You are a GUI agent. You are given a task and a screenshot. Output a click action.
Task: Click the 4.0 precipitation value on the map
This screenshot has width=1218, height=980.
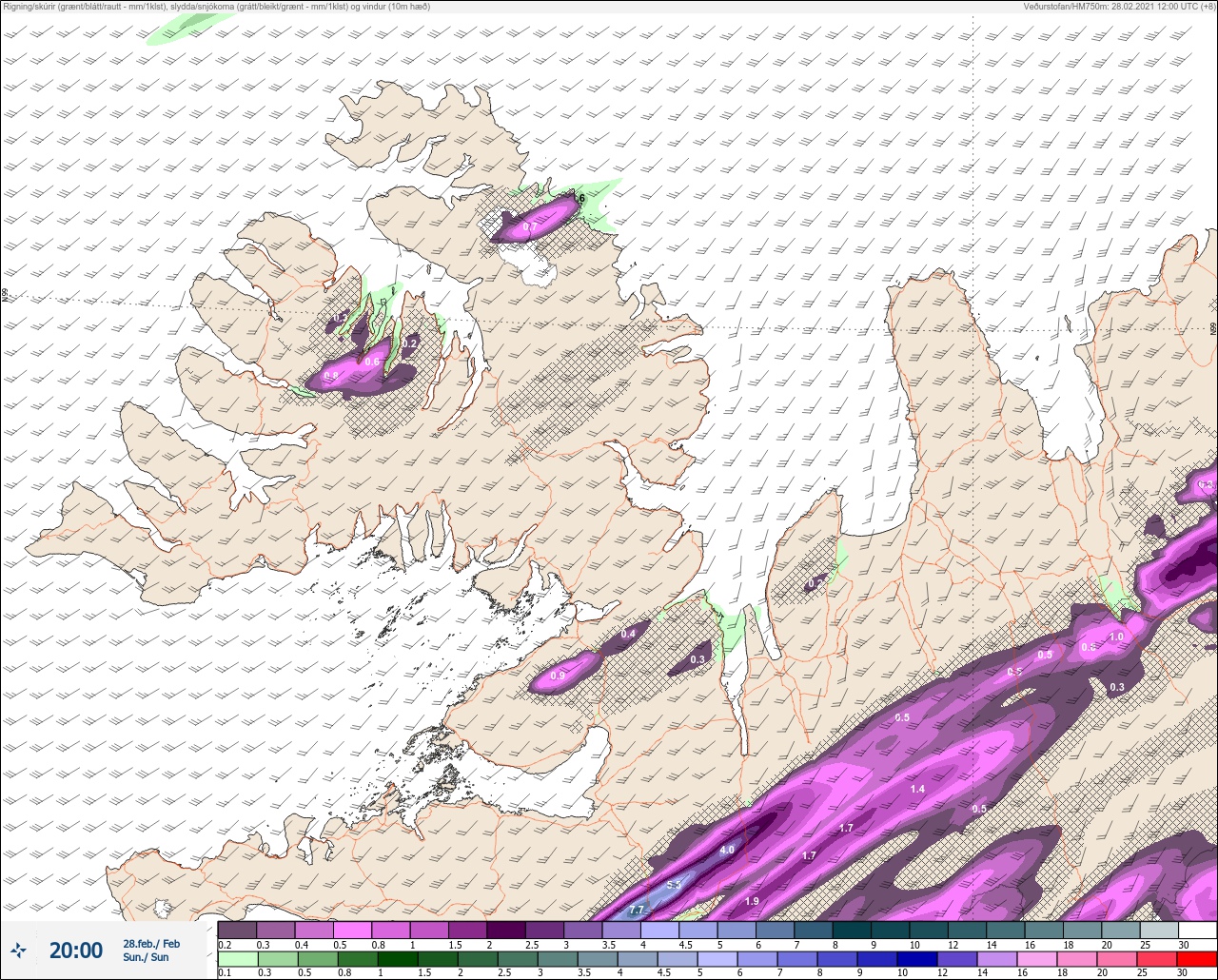click(727, 850)
